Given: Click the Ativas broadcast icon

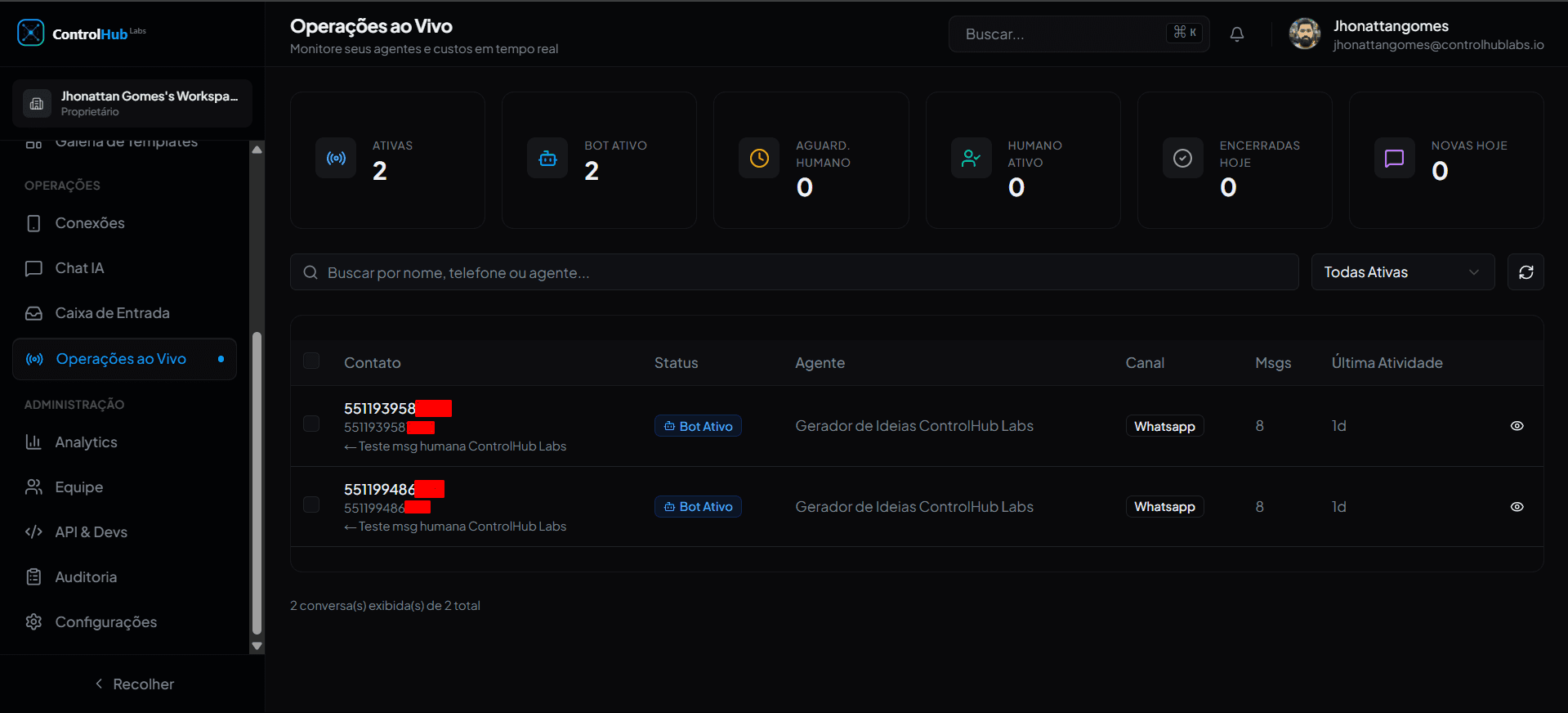Looking at the screenshot, I should tap(336, 158).
